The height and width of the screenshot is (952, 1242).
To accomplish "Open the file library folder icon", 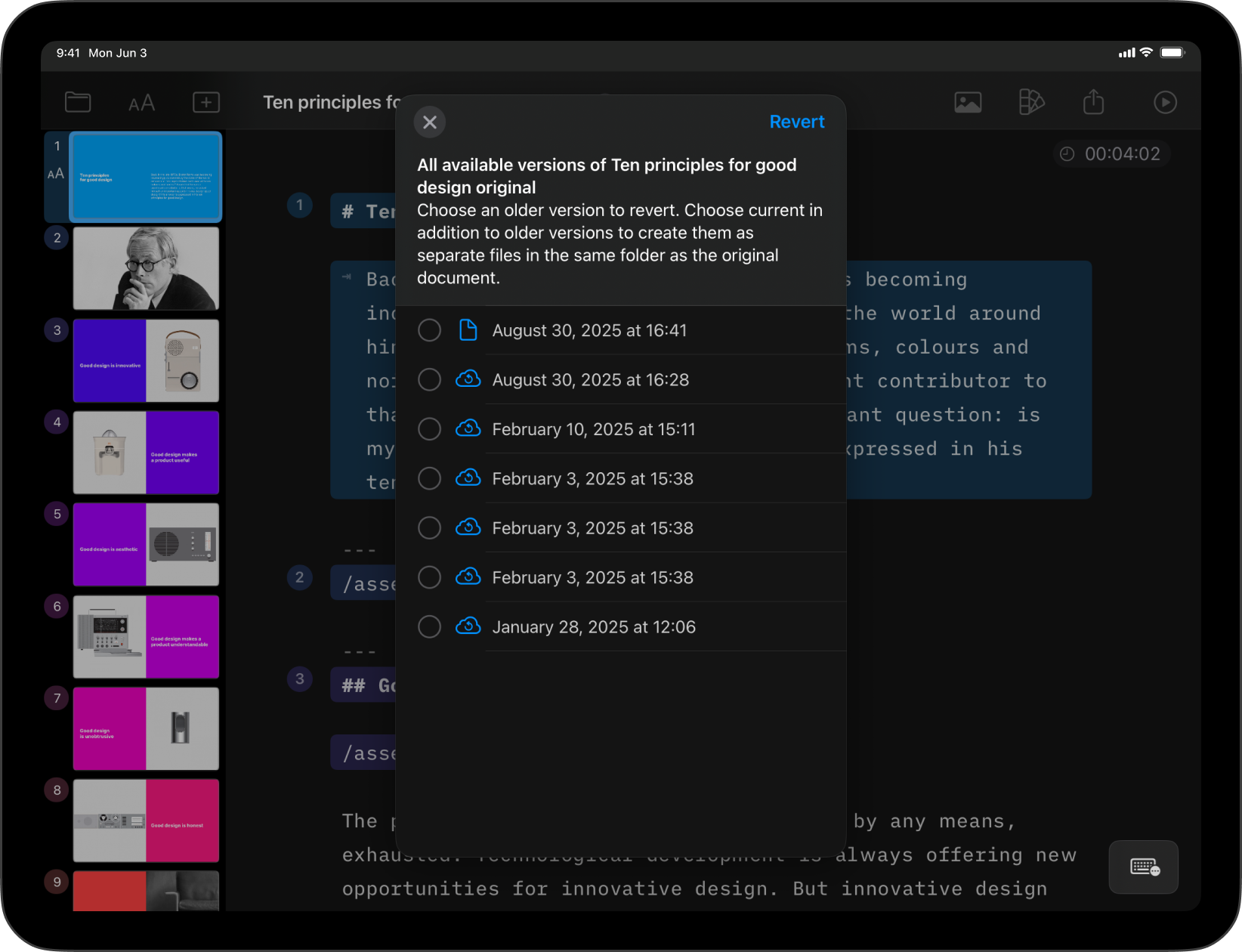I will 78,102.
